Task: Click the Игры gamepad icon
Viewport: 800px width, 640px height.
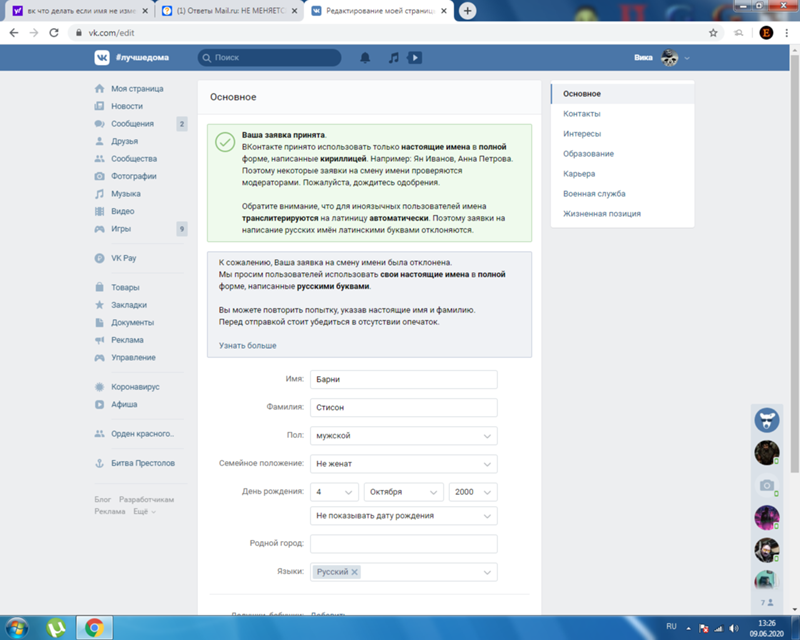Action: (x=99, y=229)
